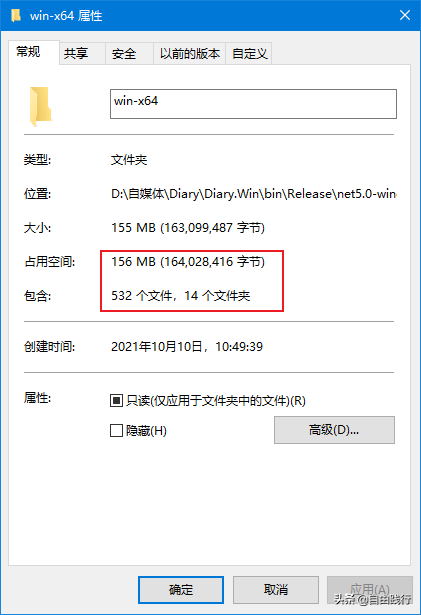This screenshot has width=421, height=615.
Task: Click the 应用(A) apply button
Action: point(370,590)
